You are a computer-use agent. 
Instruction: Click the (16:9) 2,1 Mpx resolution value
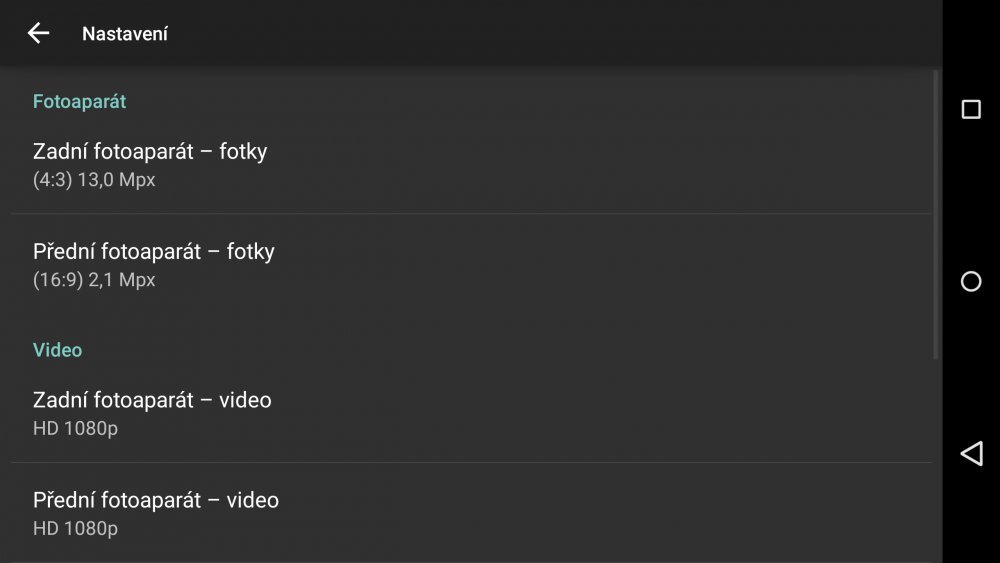click(94, 281)
